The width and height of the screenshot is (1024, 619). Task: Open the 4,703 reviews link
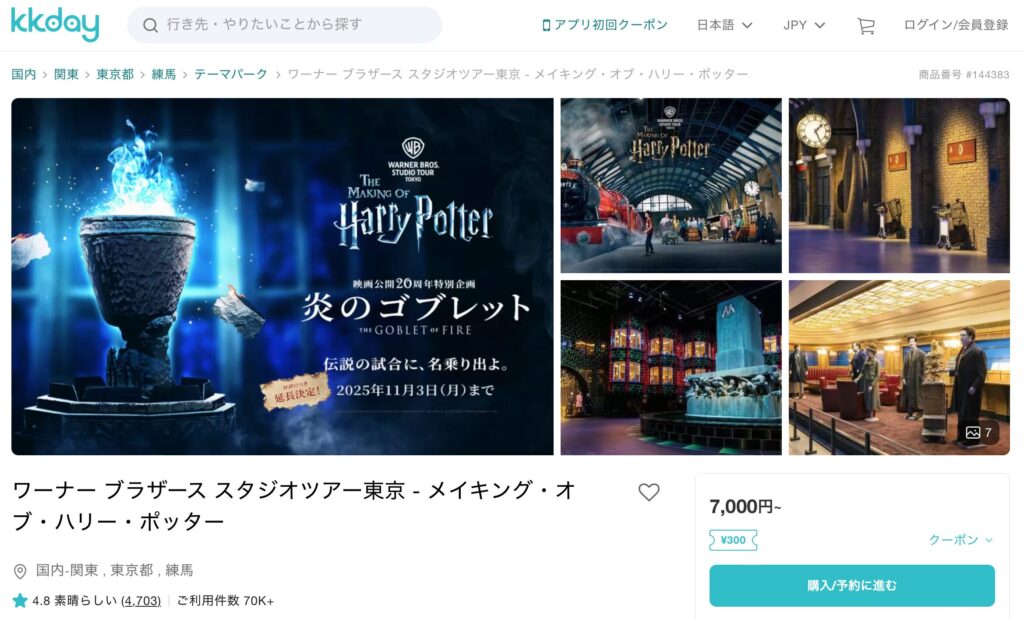pos(141,601)
